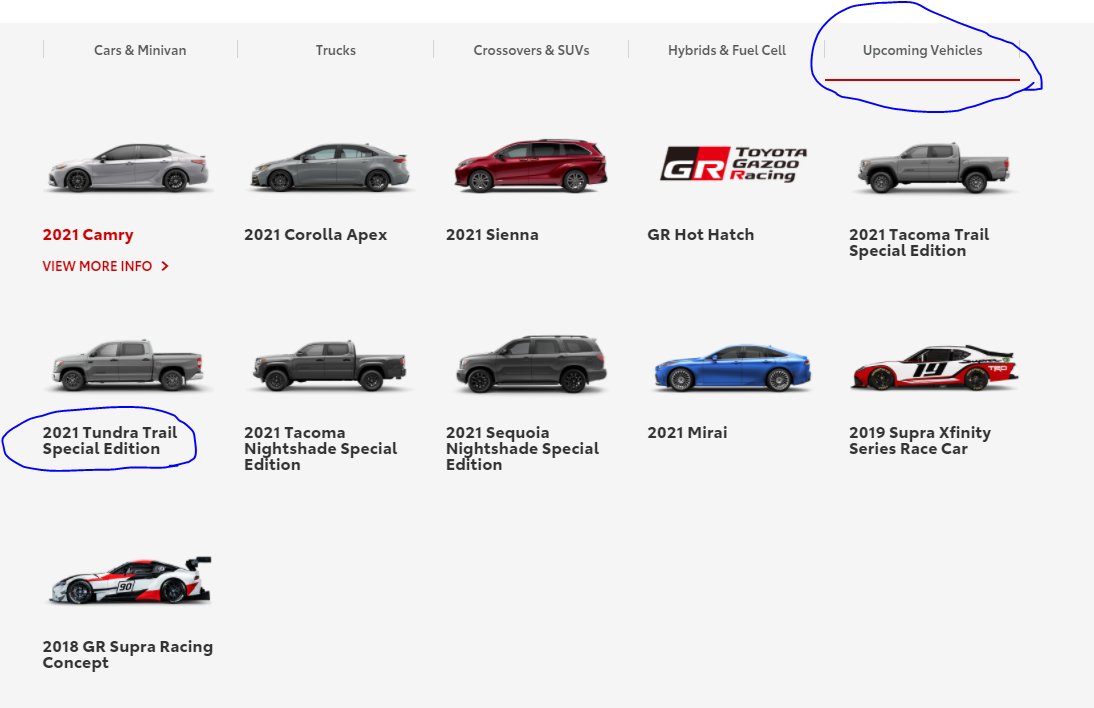Open the 2021 Sequoia Nightshade Special Edition link
This screenshot has height=708, width=1094.
point(522,449)
